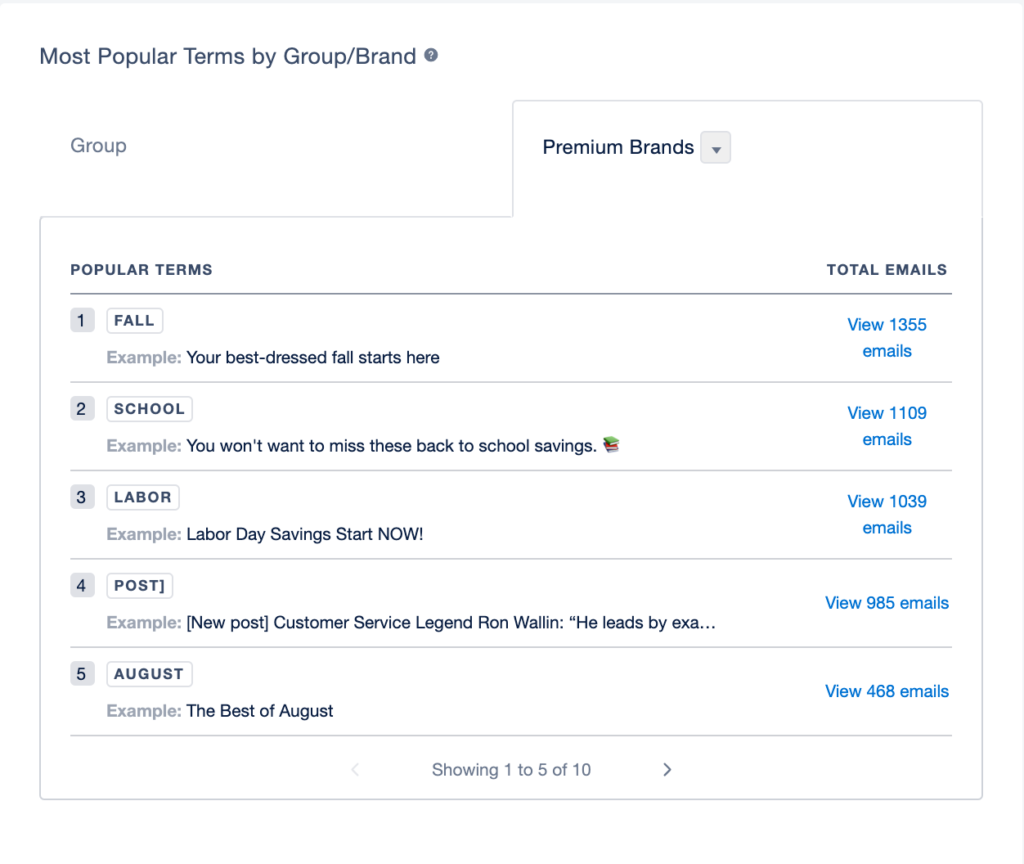Click the POST] term tag
The height and width of the screenshot is (864, 1024).
click(x=139, y=585)
